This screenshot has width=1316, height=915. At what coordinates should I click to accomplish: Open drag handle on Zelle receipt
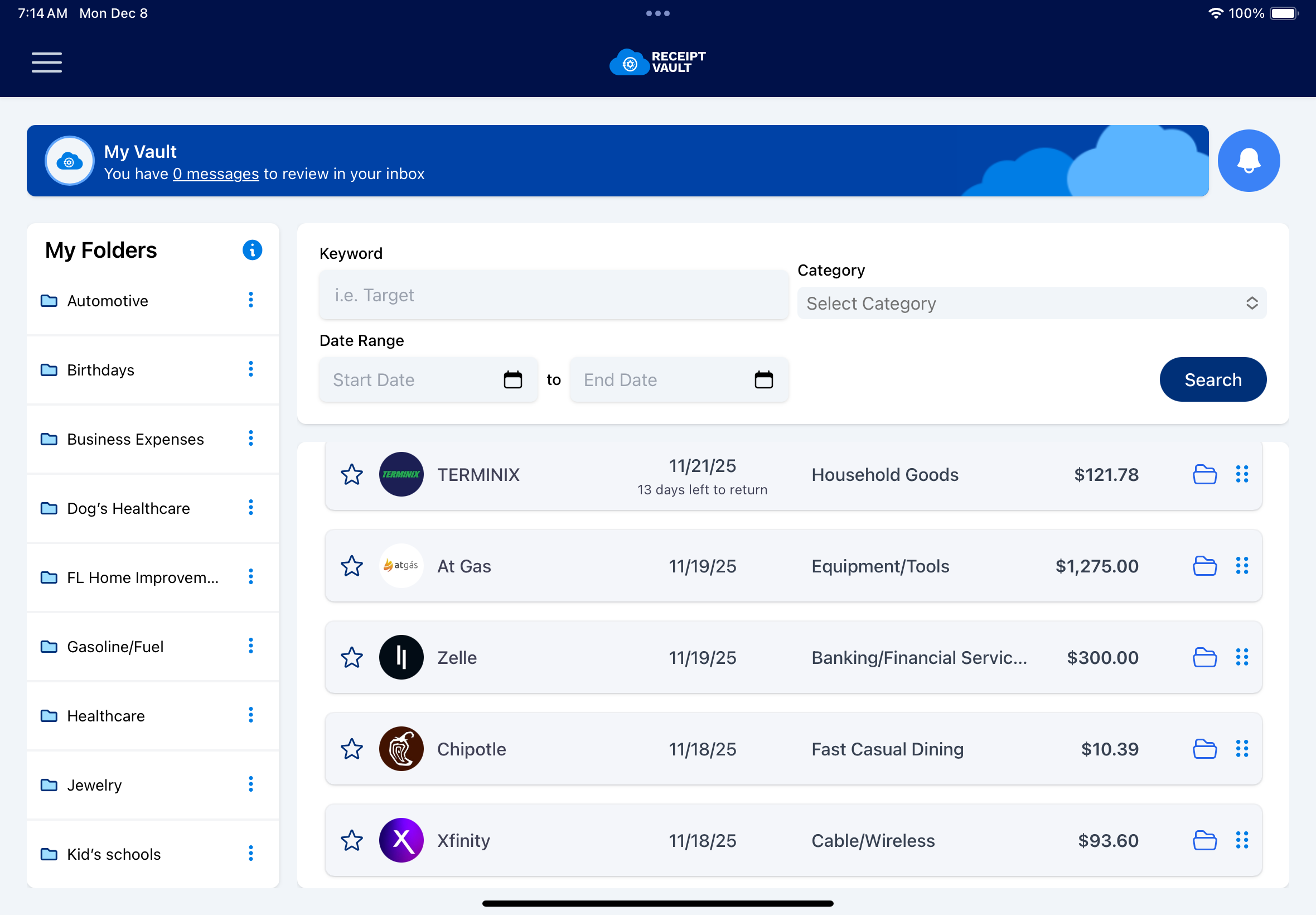pos(1241,658)
